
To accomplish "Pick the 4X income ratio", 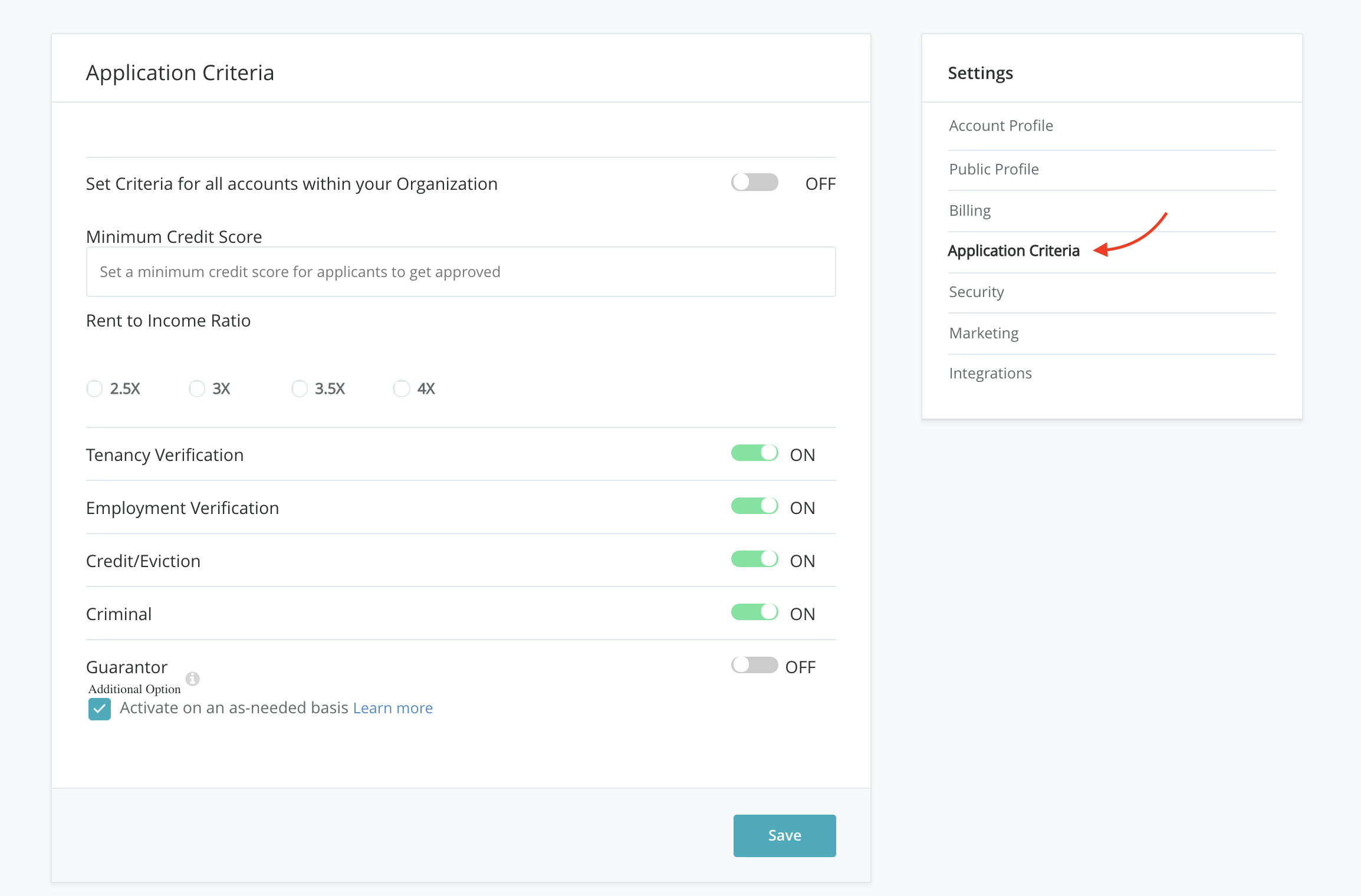I will [402, 389].
